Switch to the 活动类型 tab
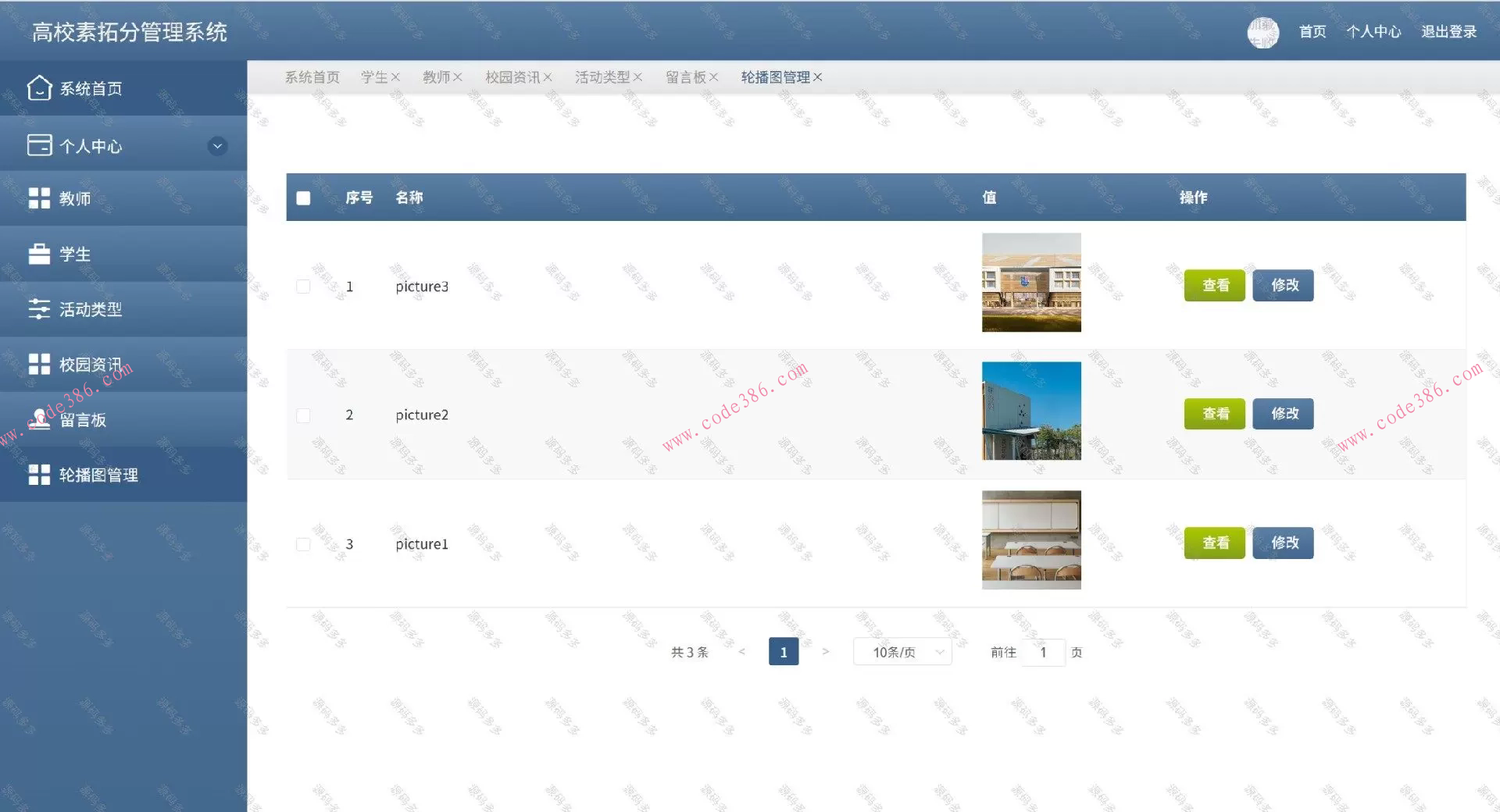1500x812 pixels. [602, 77]
